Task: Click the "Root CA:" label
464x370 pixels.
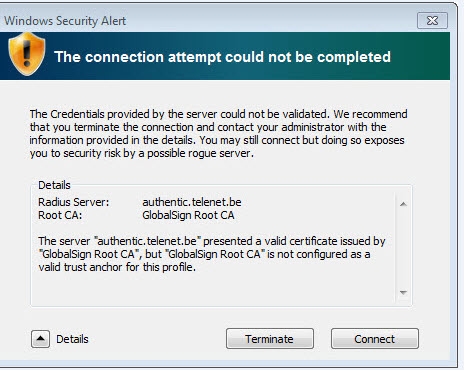Action: click(x=60, y=215)
